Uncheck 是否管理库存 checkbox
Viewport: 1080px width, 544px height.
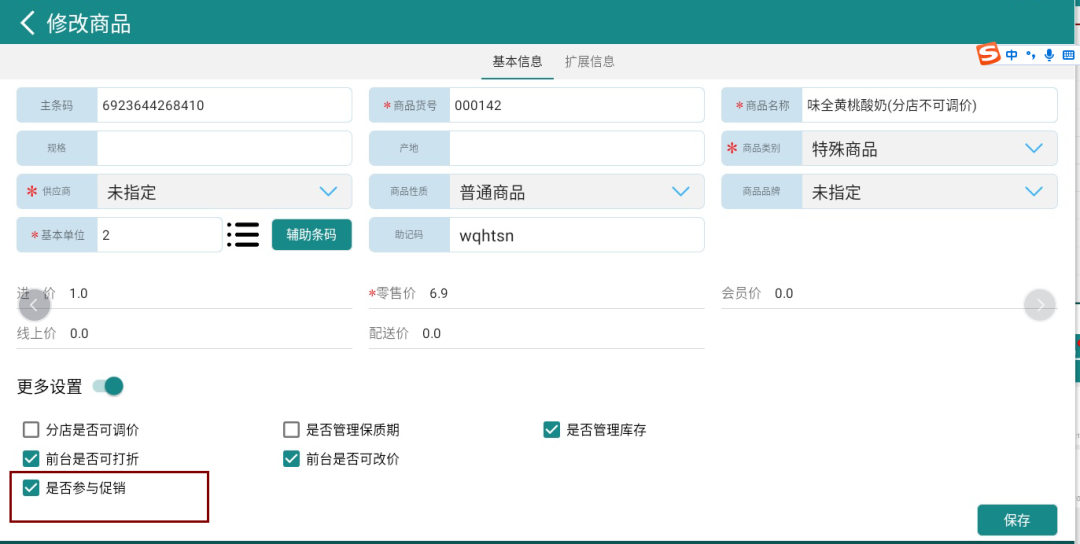pos(551,430)
